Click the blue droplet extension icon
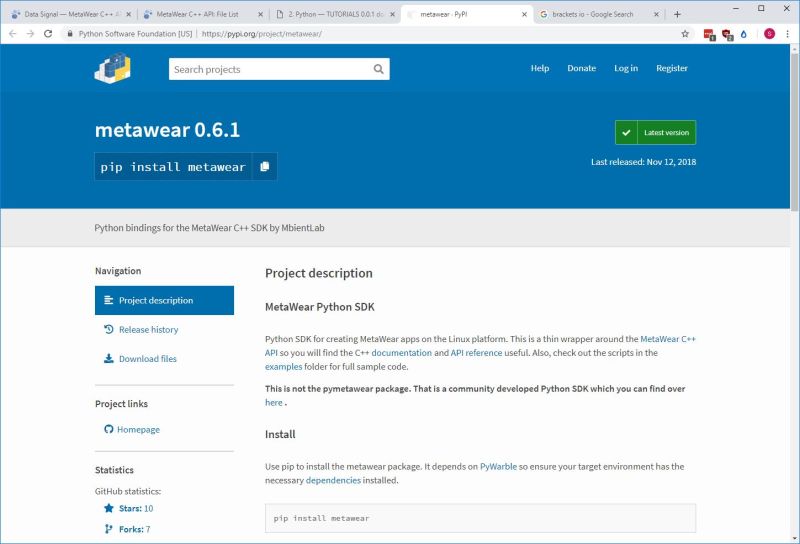 pyautogui.click(x=744, y=34)
